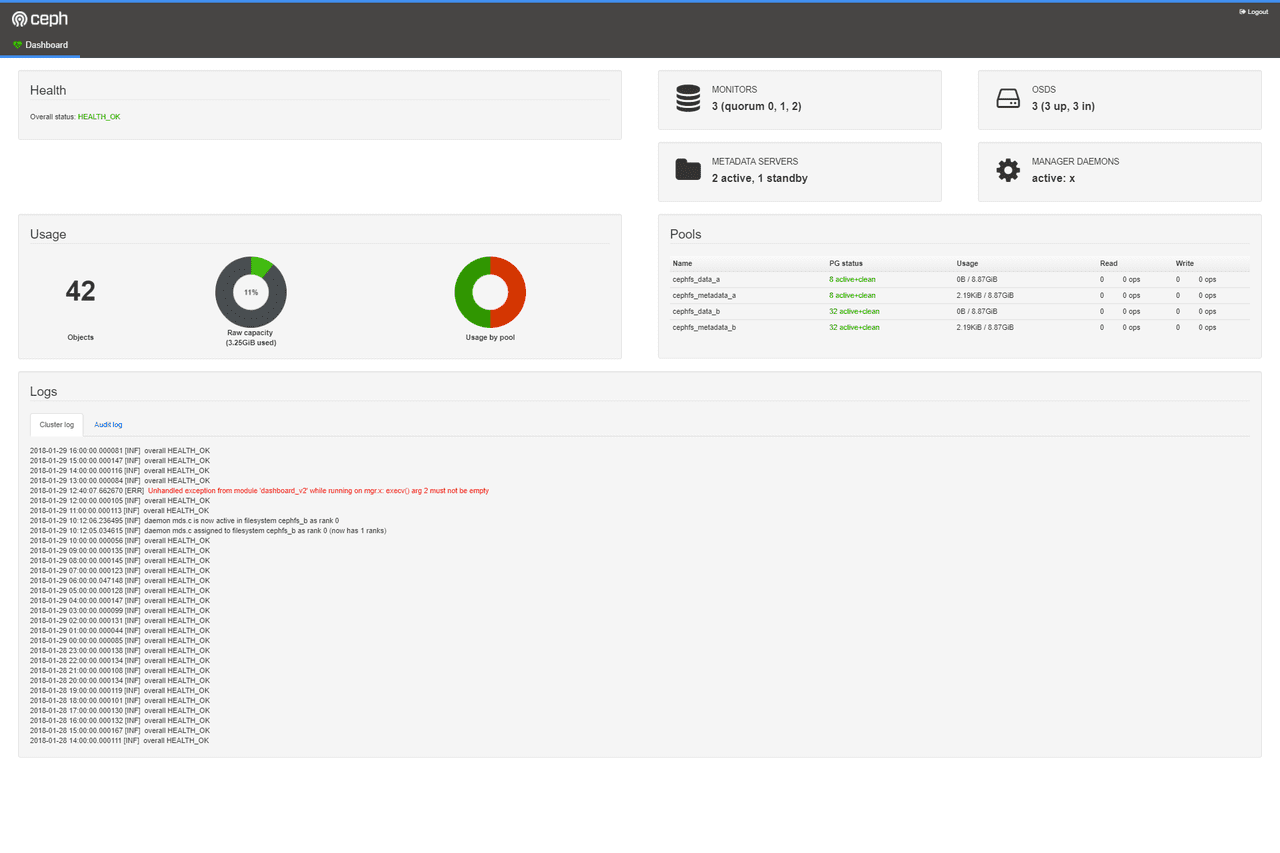Click the Monitors database stack icon
The height and width of the screenshot is (853, 1280).
click(x=688, y=98)
